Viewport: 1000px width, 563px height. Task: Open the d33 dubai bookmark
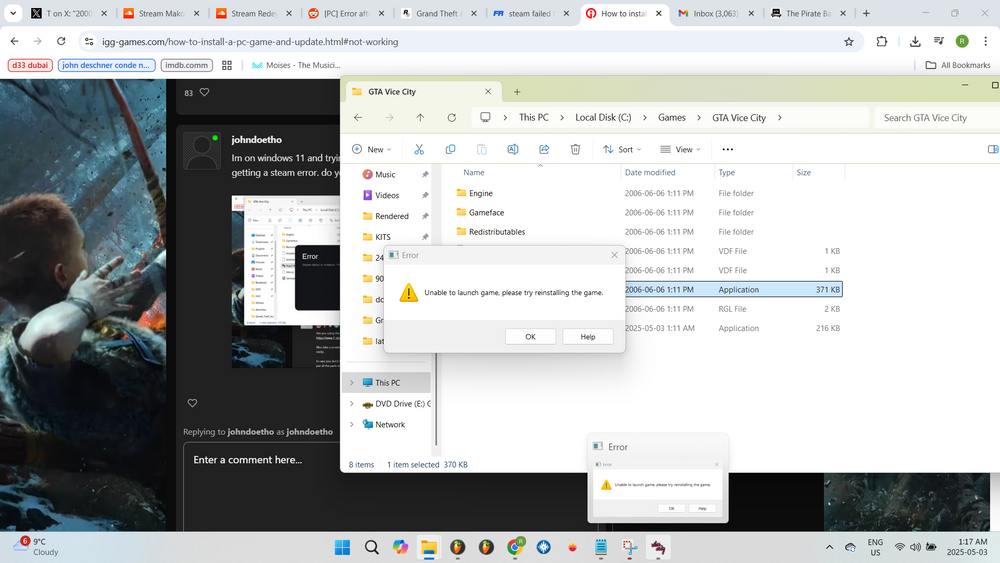(x=30, y=65)
